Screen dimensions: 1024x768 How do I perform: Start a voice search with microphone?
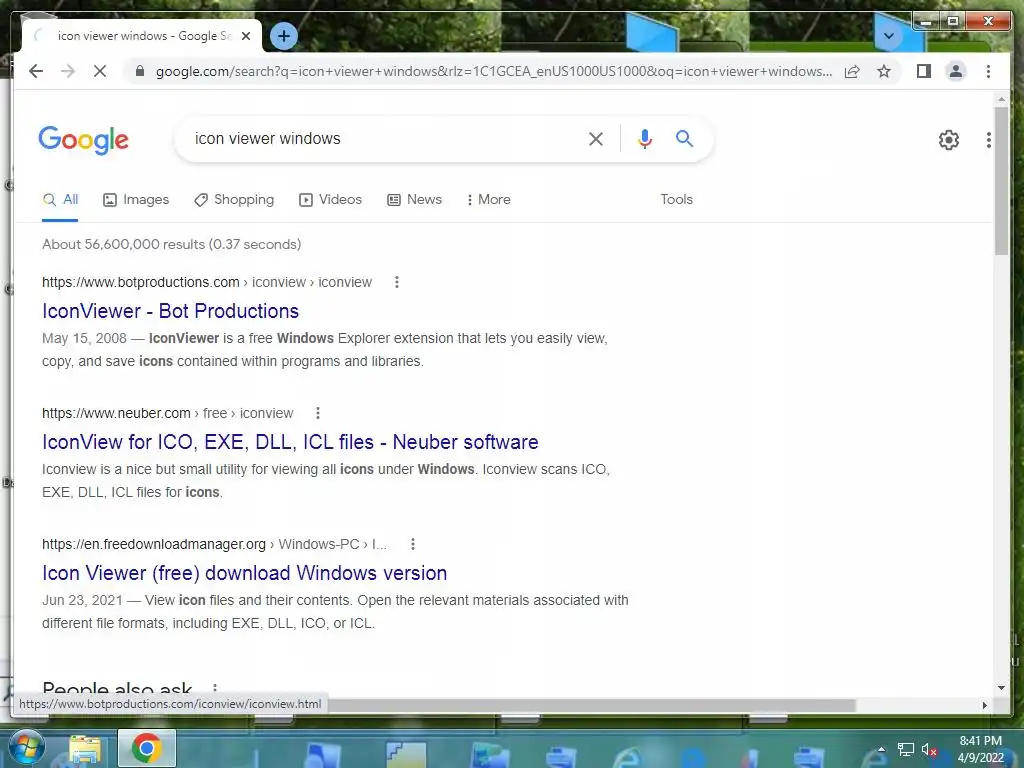click(645, 138)
